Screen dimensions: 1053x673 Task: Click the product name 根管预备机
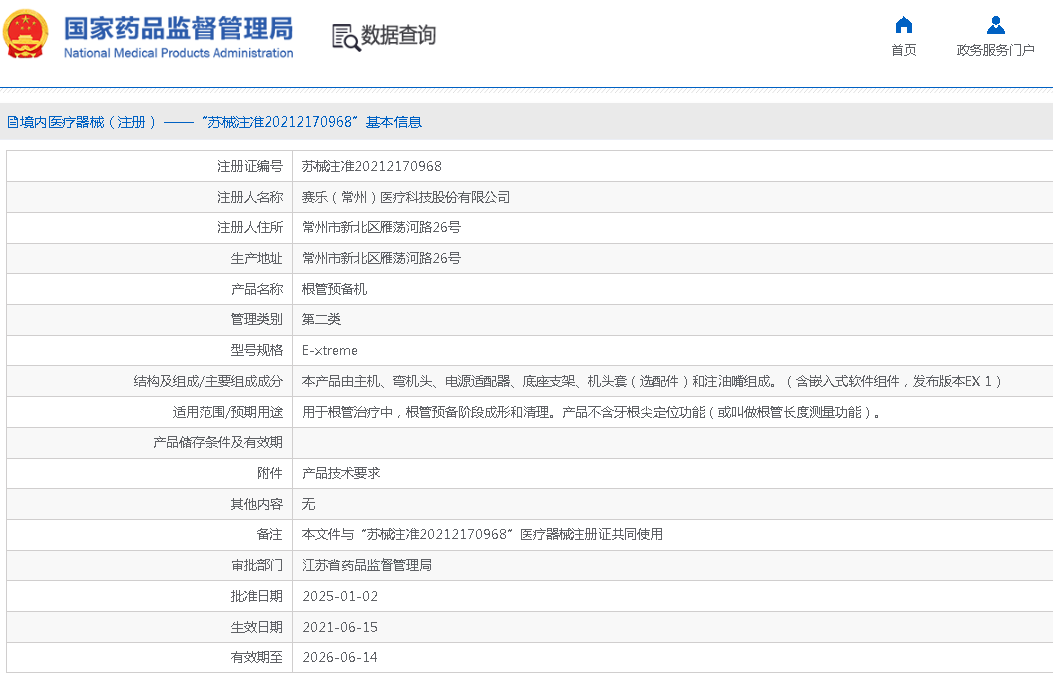(x=334, y=289)
